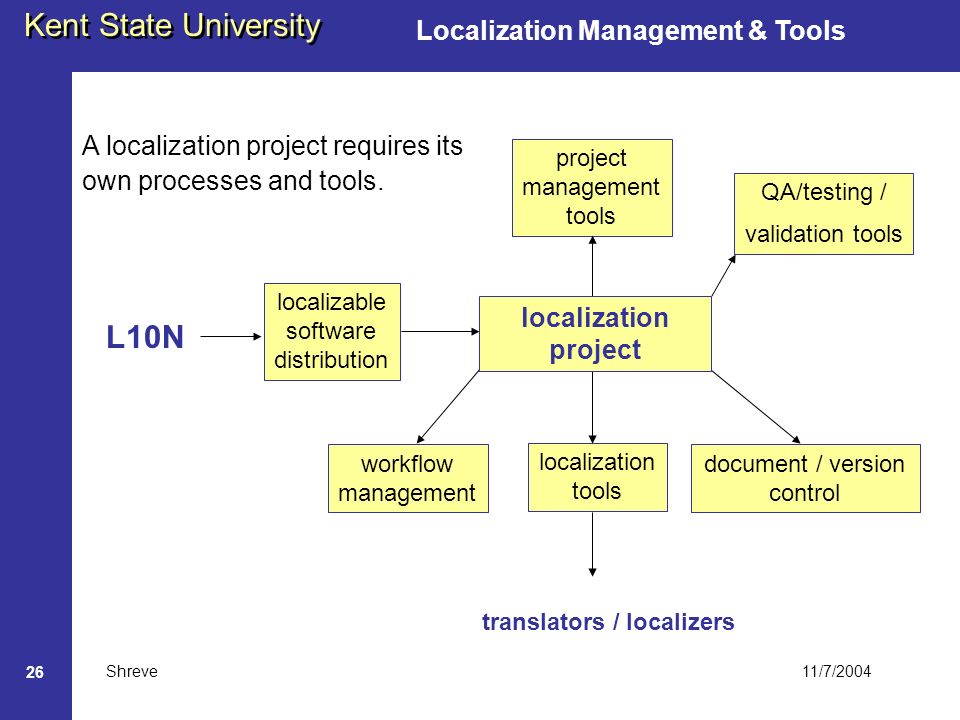Select the 'A localization project requires its own processes and tools.' paragraph
960x720 pixels.
[x=272, y=163]
